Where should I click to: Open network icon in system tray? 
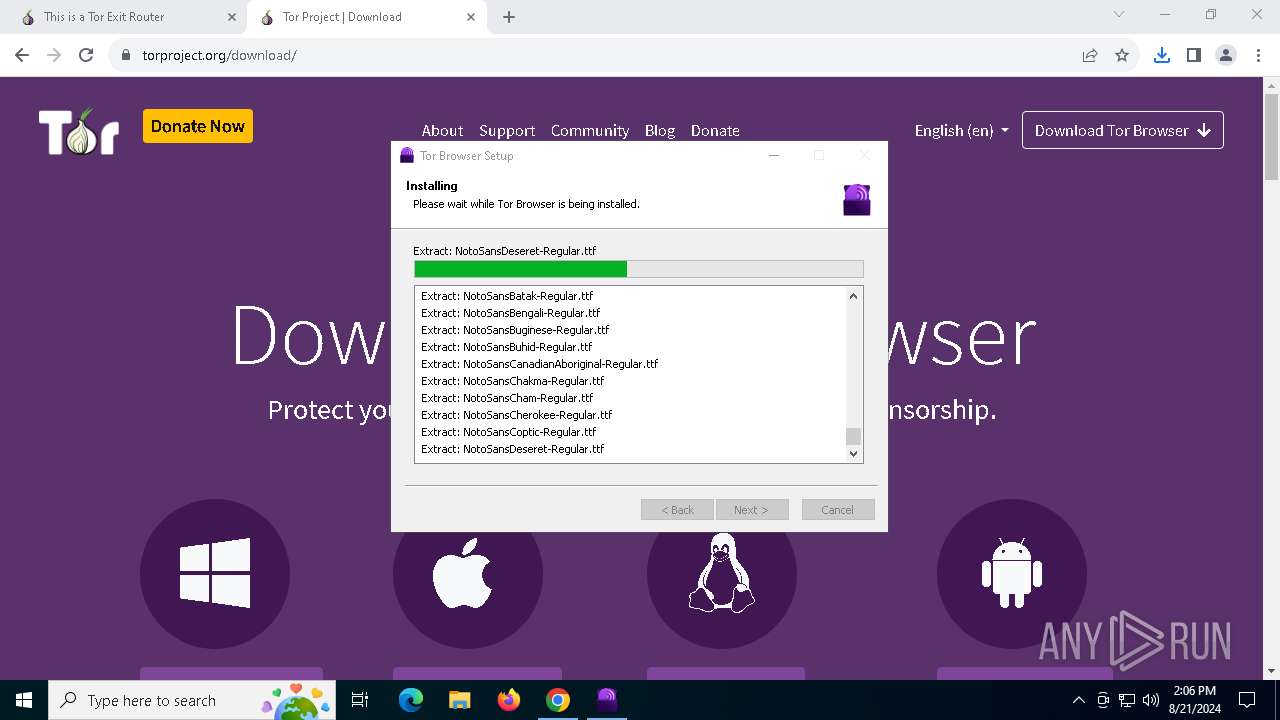[x=1127, y=700]
